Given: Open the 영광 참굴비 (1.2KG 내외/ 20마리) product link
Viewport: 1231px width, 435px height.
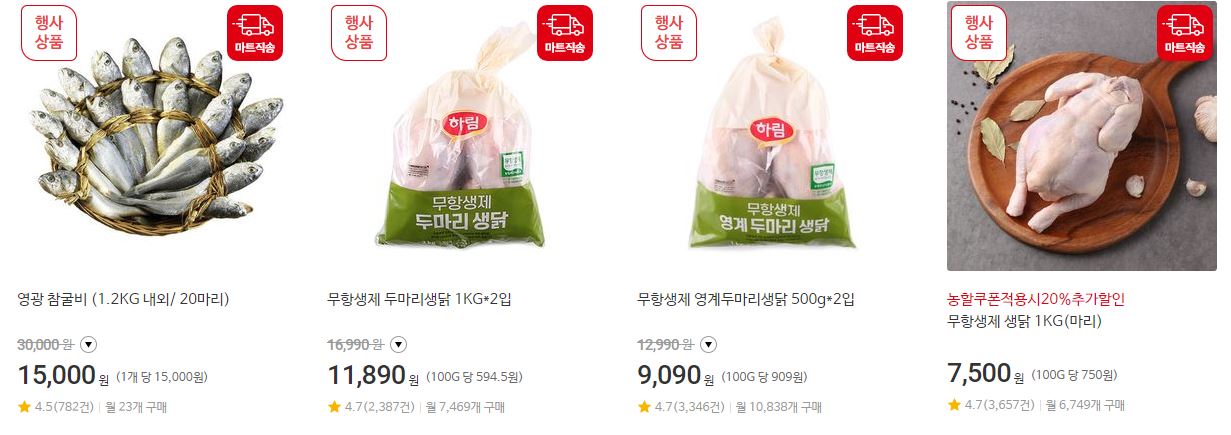Looking at the screenshot, I should tap(124, 299).
